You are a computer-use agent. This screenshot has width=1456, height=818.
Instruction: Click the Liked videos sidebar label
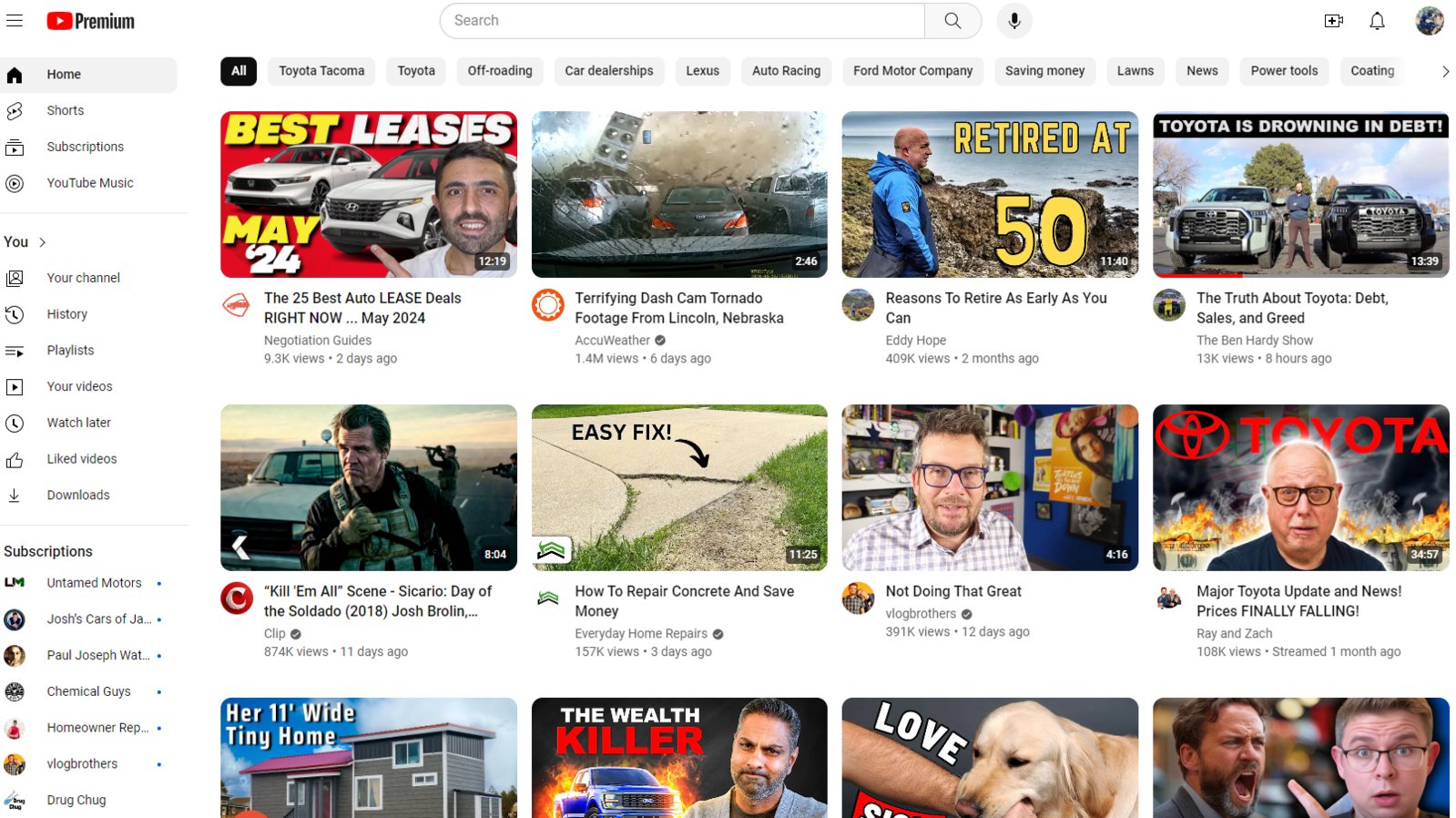coord(82,459)
